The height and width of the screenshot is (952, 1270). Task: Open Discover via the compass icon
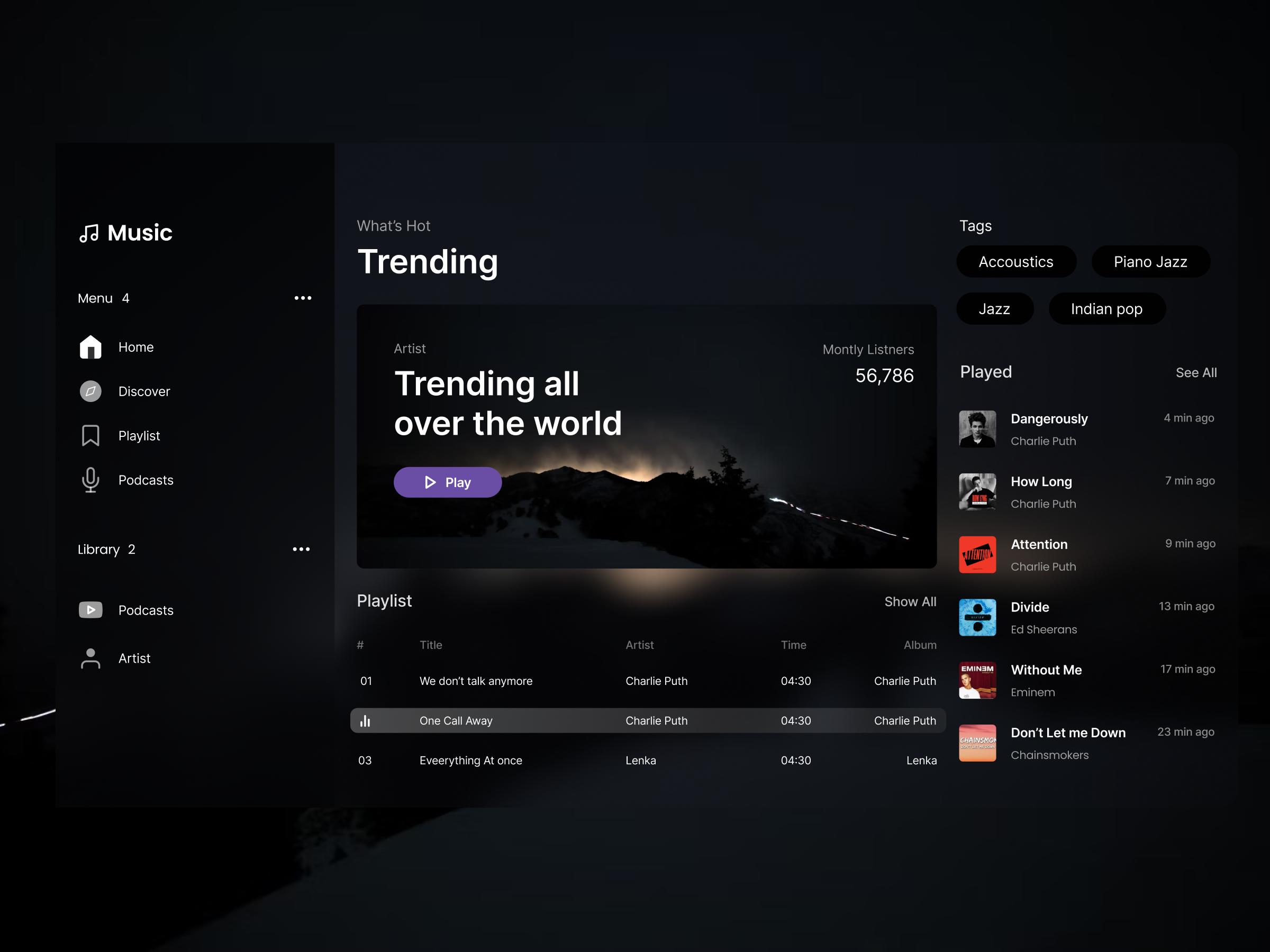(90, 391)
